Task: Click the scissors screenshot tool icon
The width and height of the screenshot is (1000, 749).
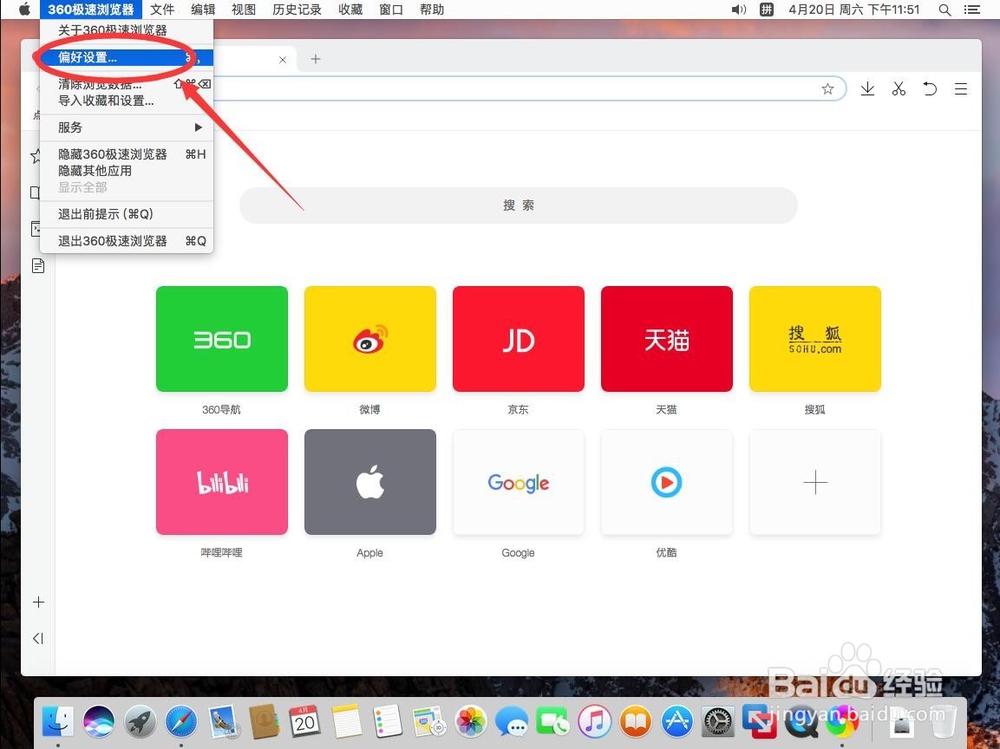Action: coord(899,89)
